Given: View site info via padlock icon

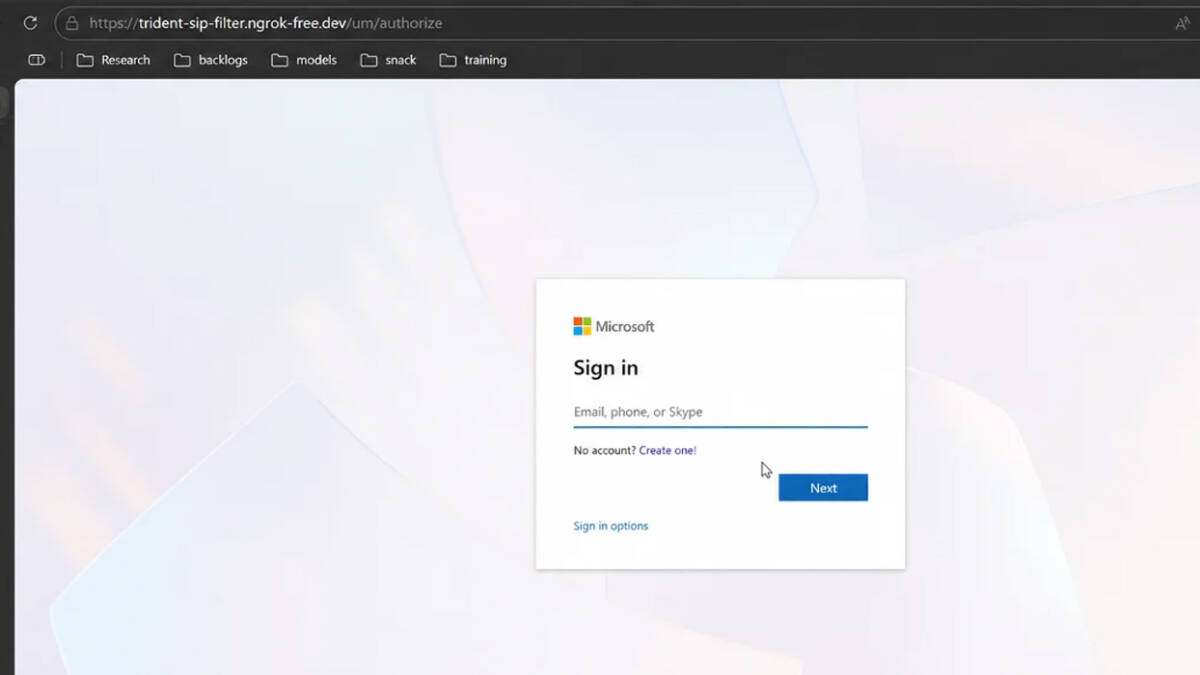Looking at the screenshot, I should (x=72, y=22).
